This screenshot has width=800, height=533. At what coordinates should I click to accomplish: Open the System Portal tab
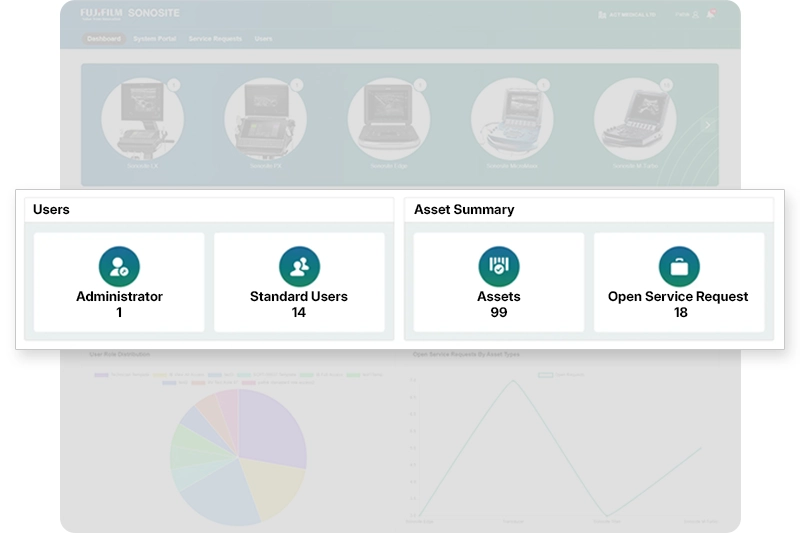[x=155, y=39]
